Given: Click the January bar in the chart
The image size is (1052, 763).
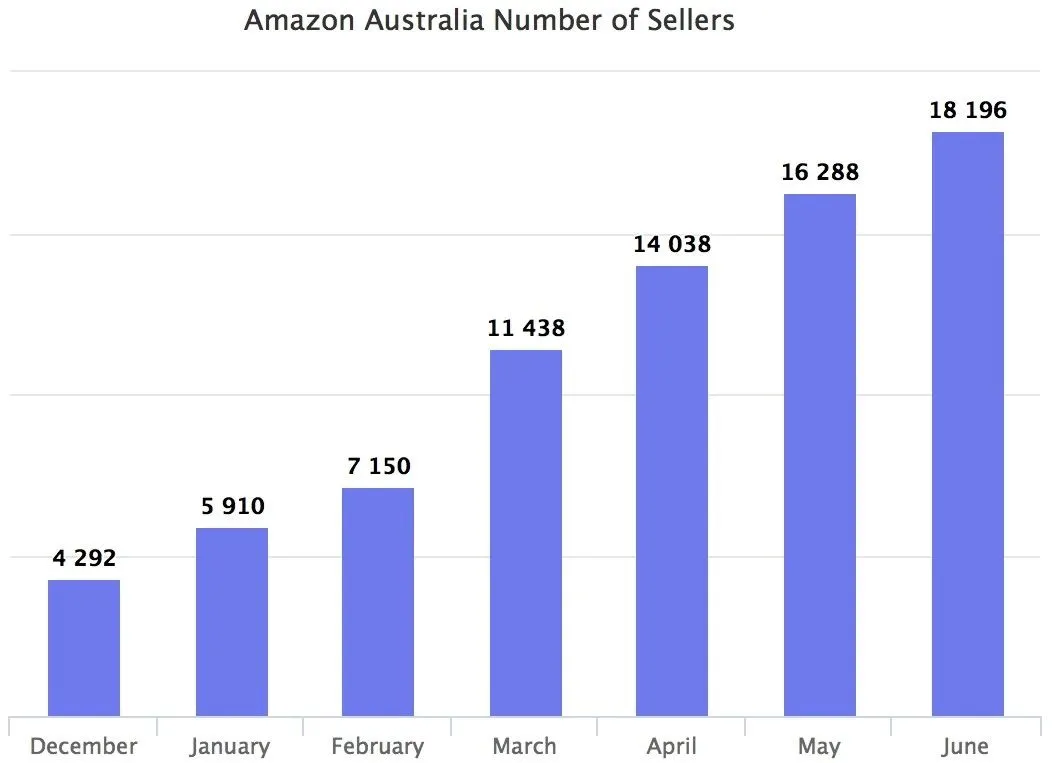Looking at the screenshot, I should click(x=231, y=622).
